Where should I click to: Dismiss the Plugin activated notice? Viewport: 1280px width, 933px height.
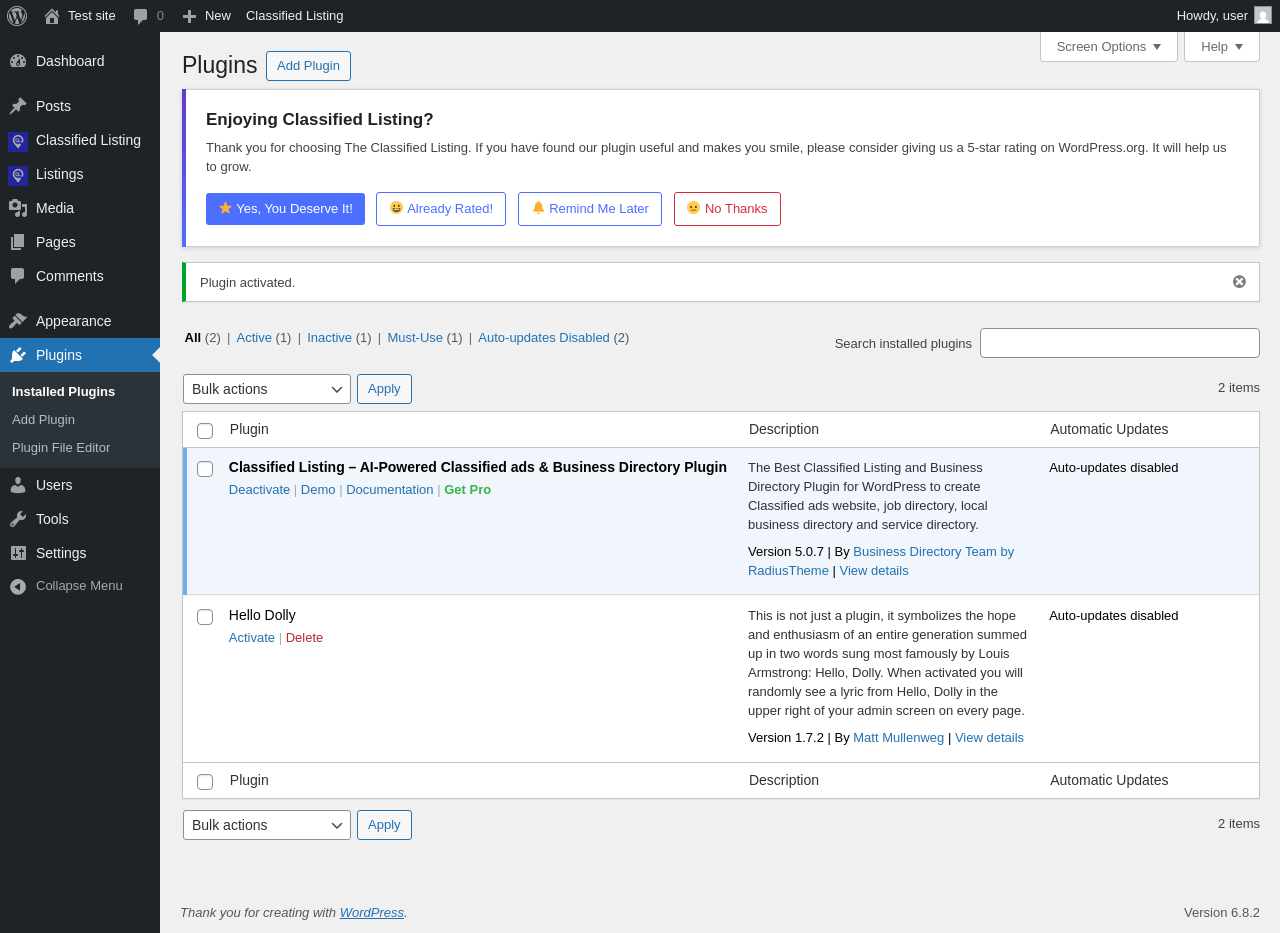pos(1239,282)
